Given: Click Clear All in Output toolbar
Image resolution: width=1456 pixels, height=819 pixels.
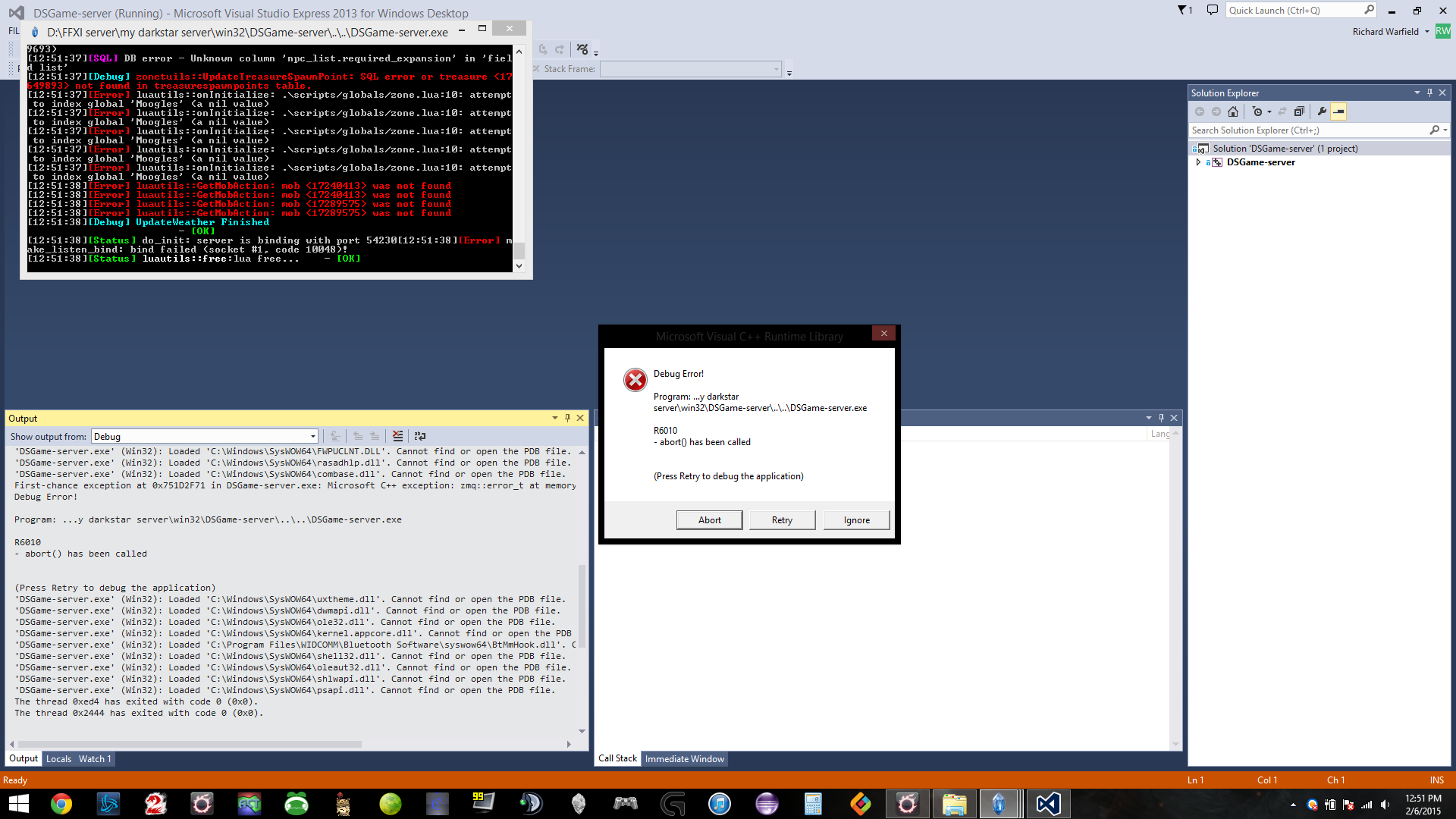Looking at the screenshot, I should 397,436.
